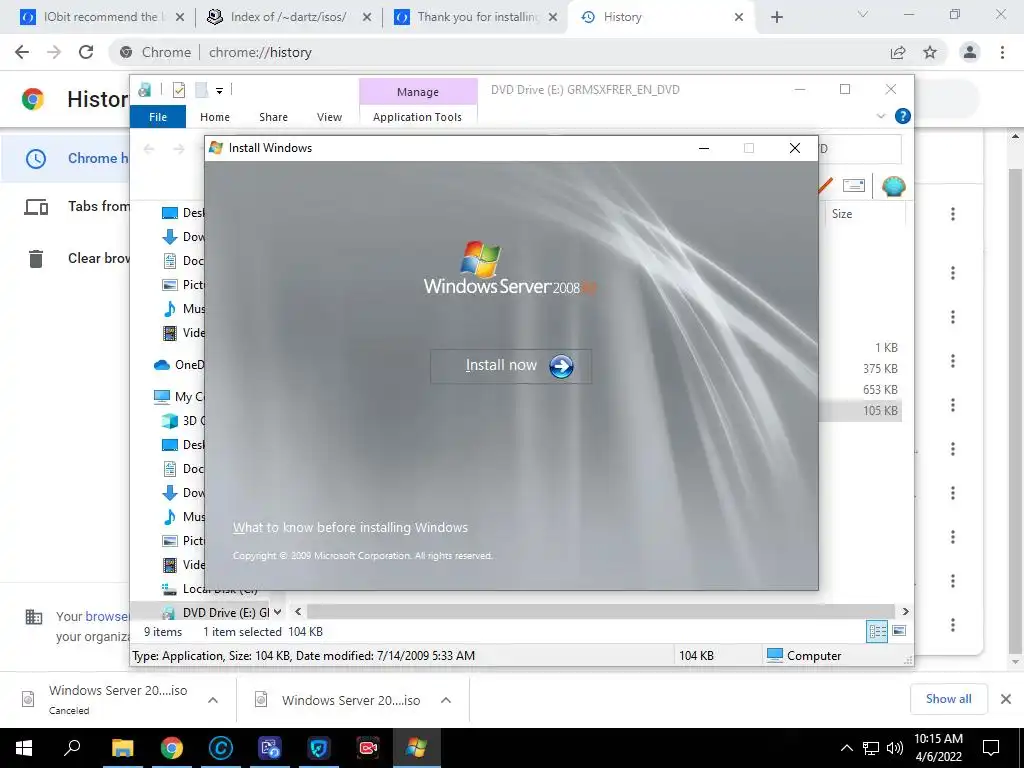The width and height of the screenshot is (1024, 768).
Task: Switch to the Thank you for installing tab
Action: 477,17
